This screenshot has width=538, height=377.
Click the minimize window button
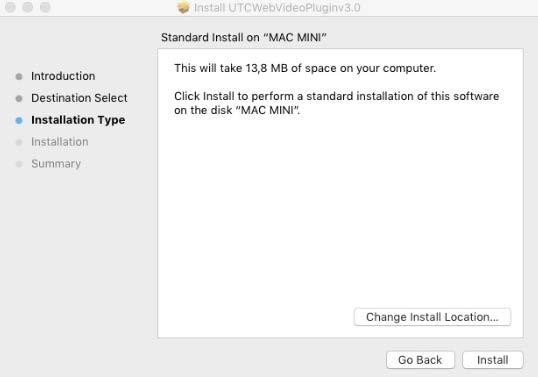(28, 7)
